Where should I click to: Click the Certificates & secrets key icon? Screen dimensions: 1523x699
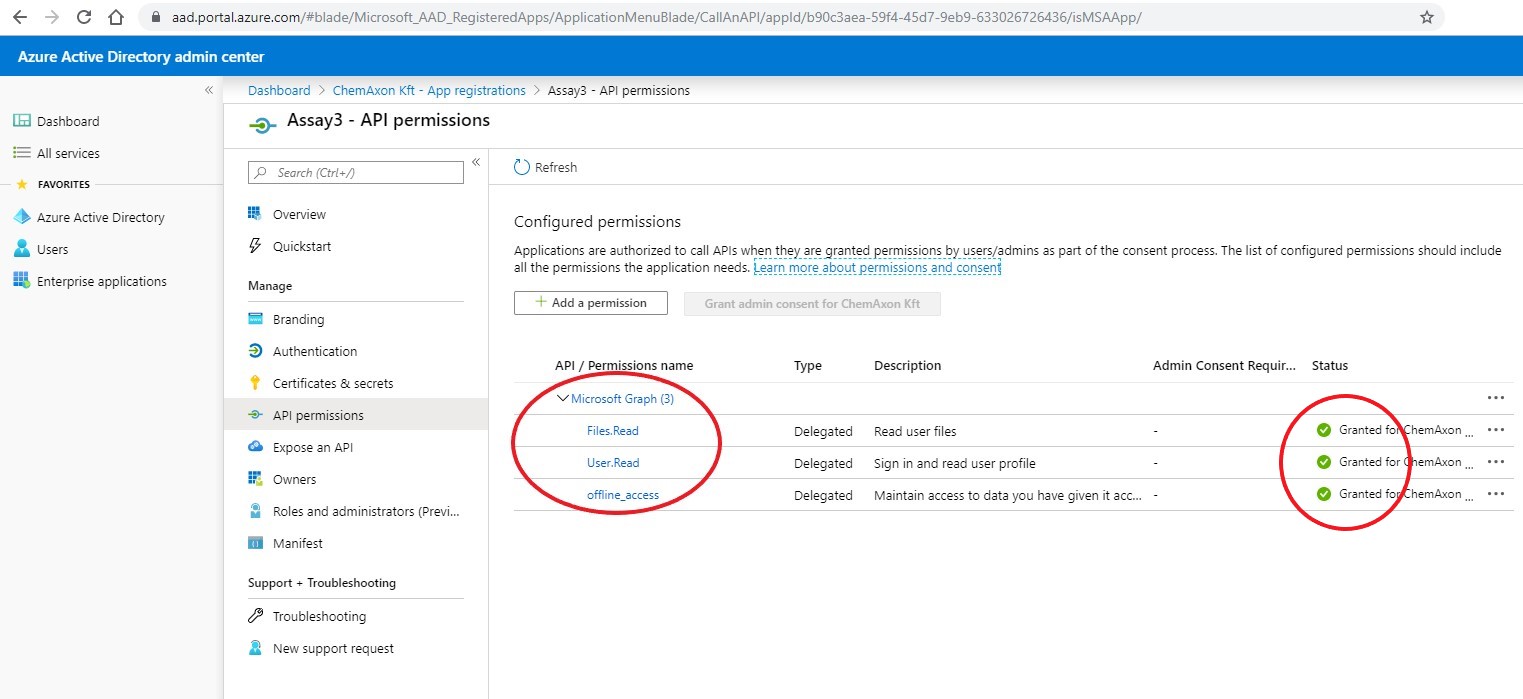coord(255,383)
